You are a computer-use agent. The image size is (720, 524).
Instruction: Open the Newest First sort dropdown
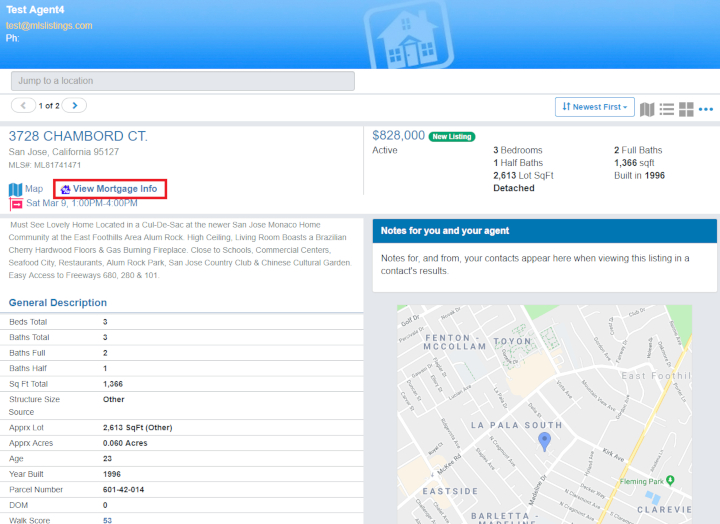[x=595, y=107]
